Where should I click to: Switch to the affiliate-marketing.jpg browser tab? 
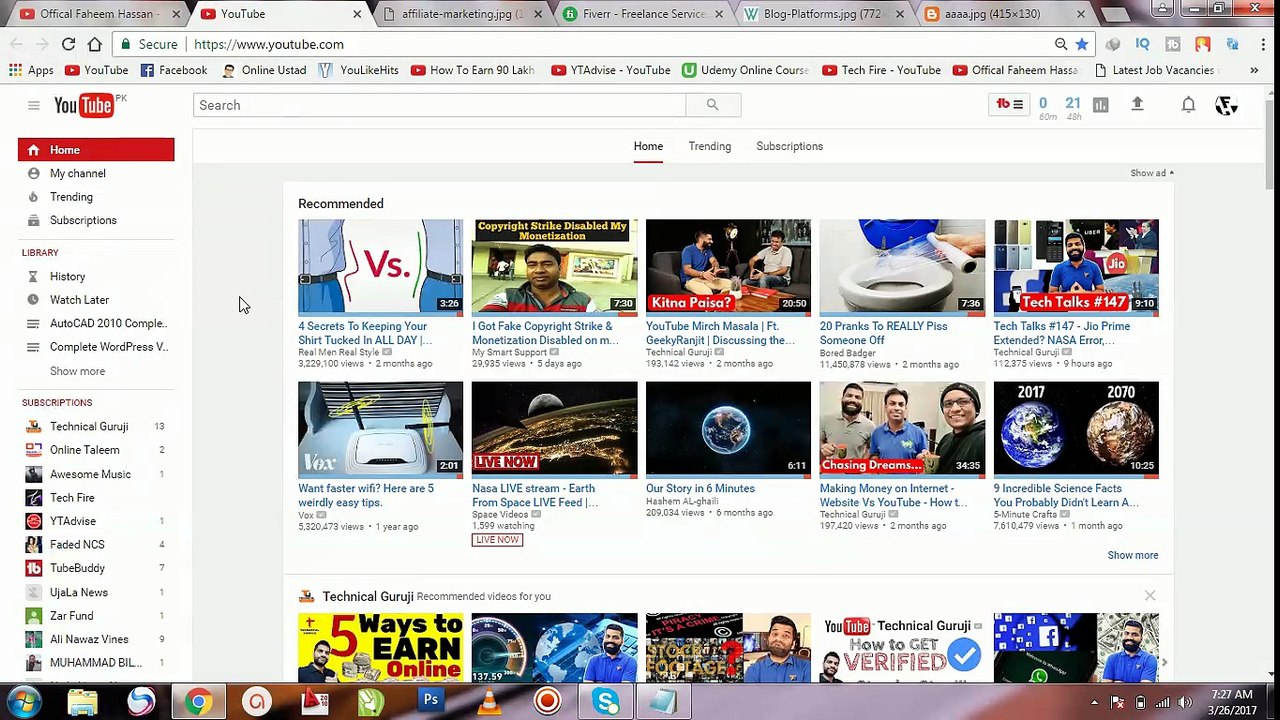coord(460,14)
